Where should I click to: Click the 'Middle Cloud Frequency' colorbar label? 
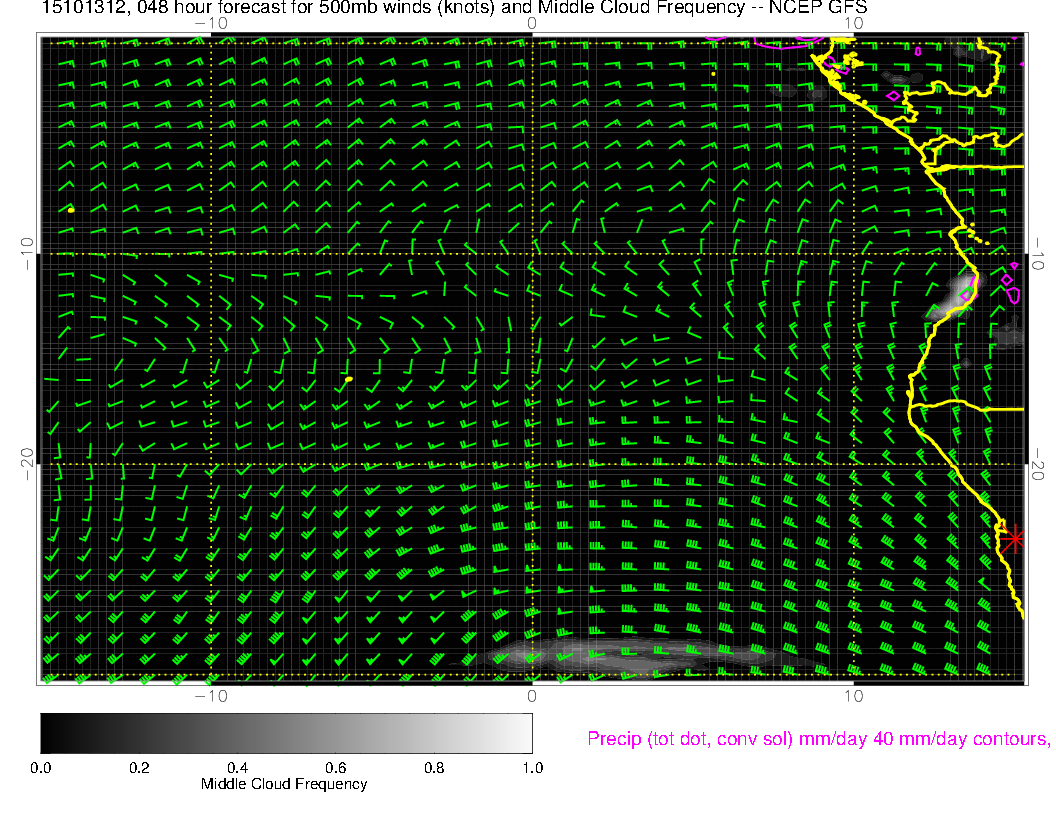[x=284, y=784]
